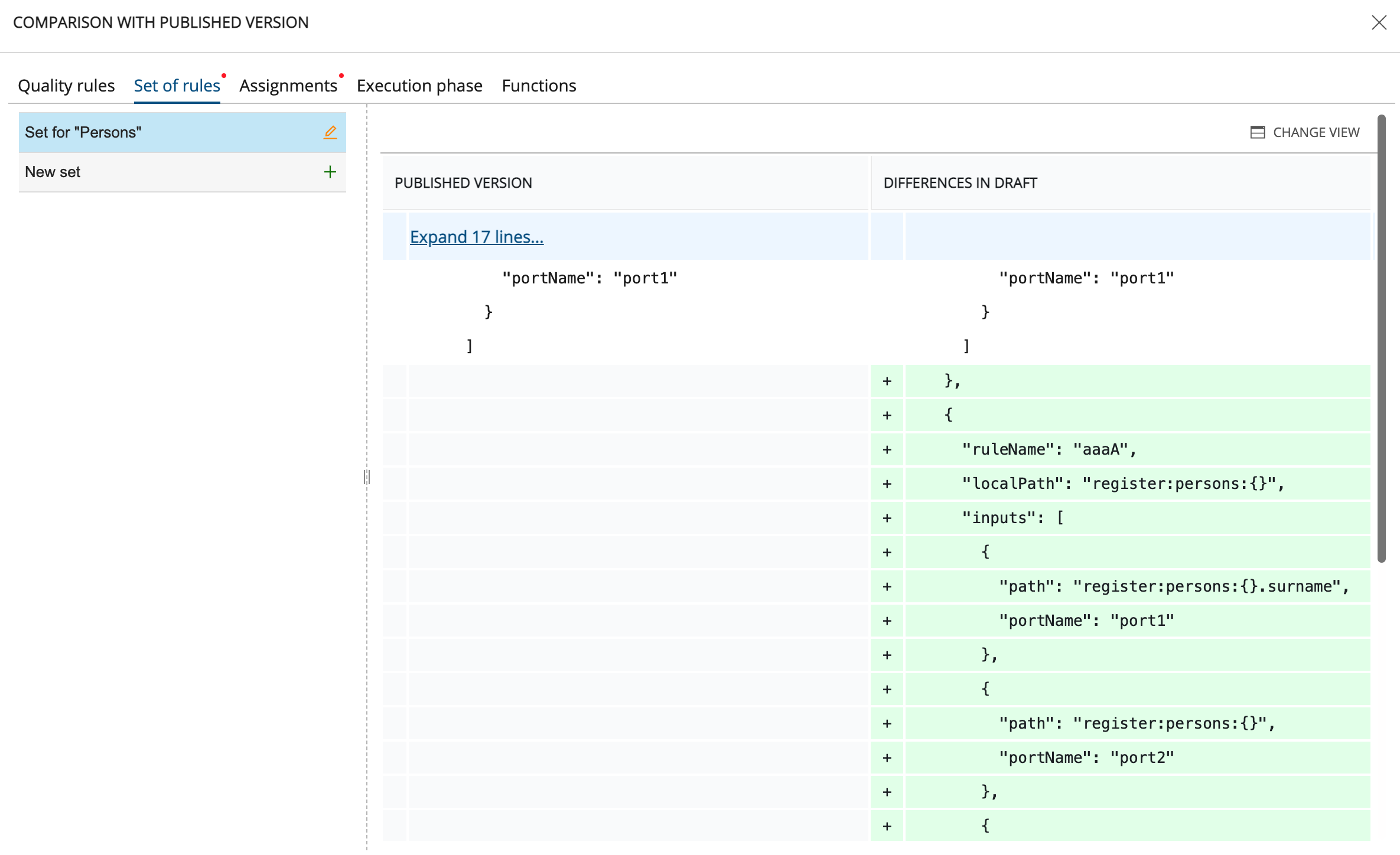Image resolution: width=1400 pixels, height=855 pixels.
Task: Click the "path": "register:persons:{}", draft line
Action: pos(1138,723)
